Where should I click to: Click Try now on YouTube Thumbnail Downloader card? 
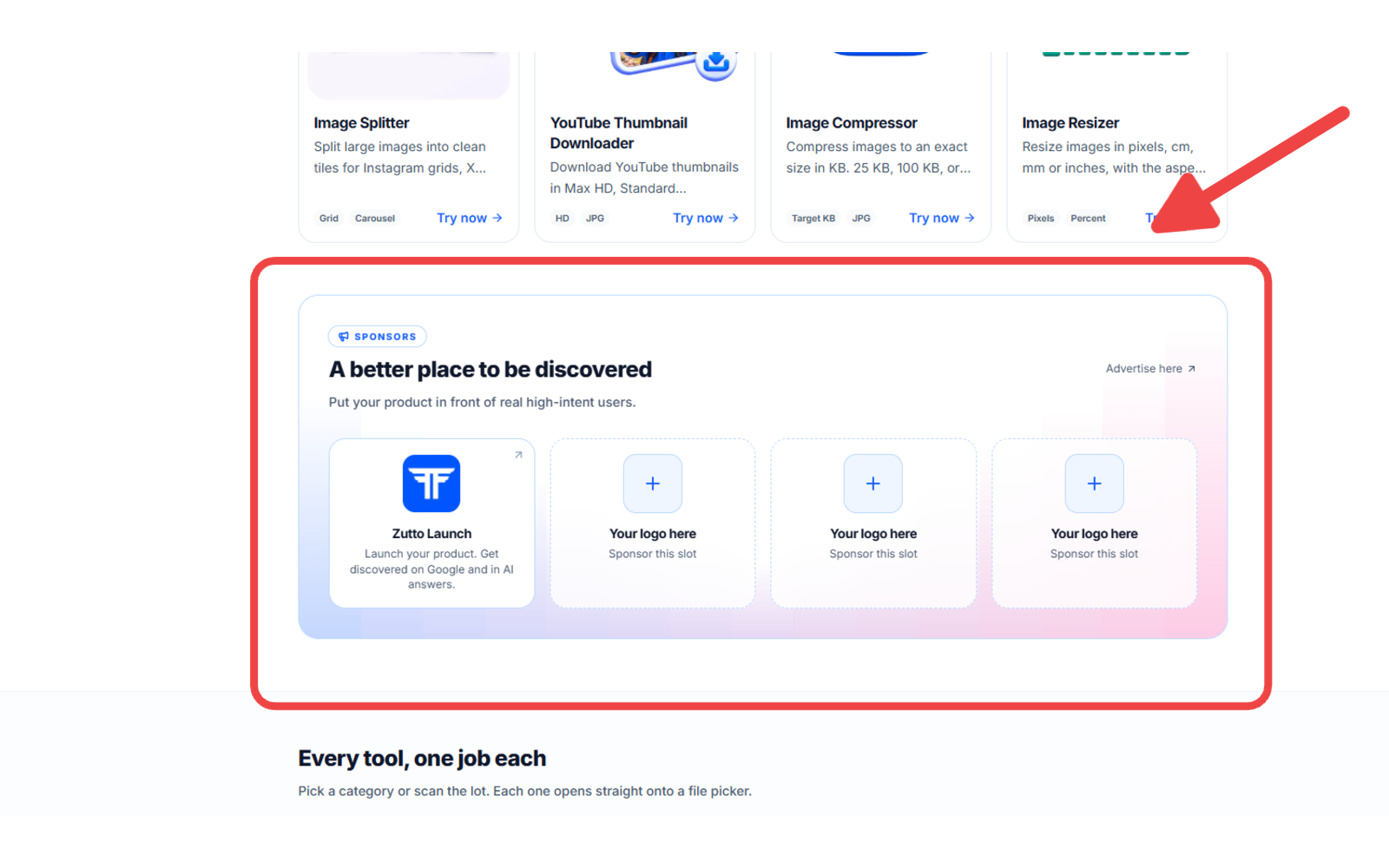pos(706,218)
